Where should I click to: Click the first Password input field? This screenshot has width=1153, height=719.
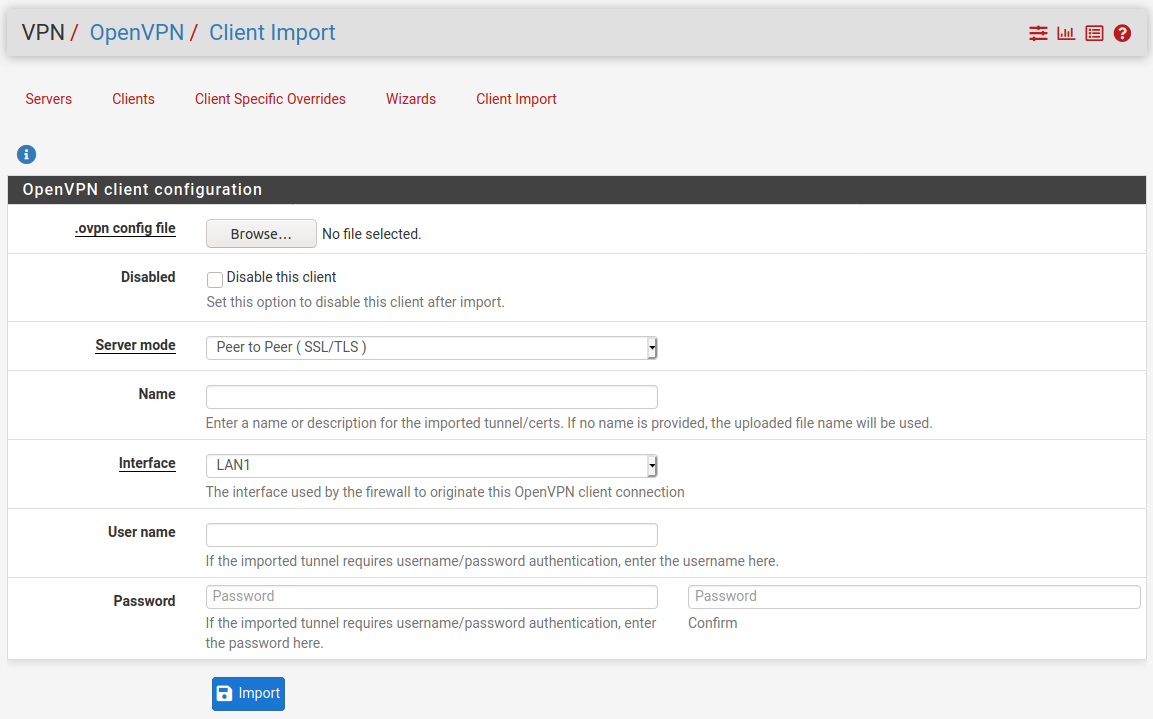(x=431, y=596)
